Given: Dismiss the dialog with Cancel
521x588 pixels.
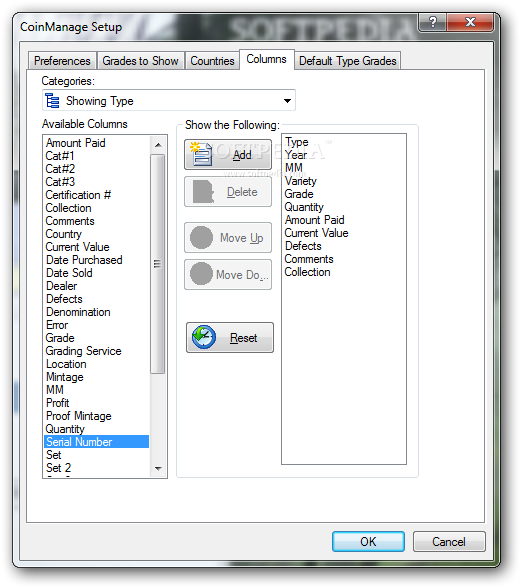Looking at the screenshot, I should pyautogui.click(x=449, y=542).
